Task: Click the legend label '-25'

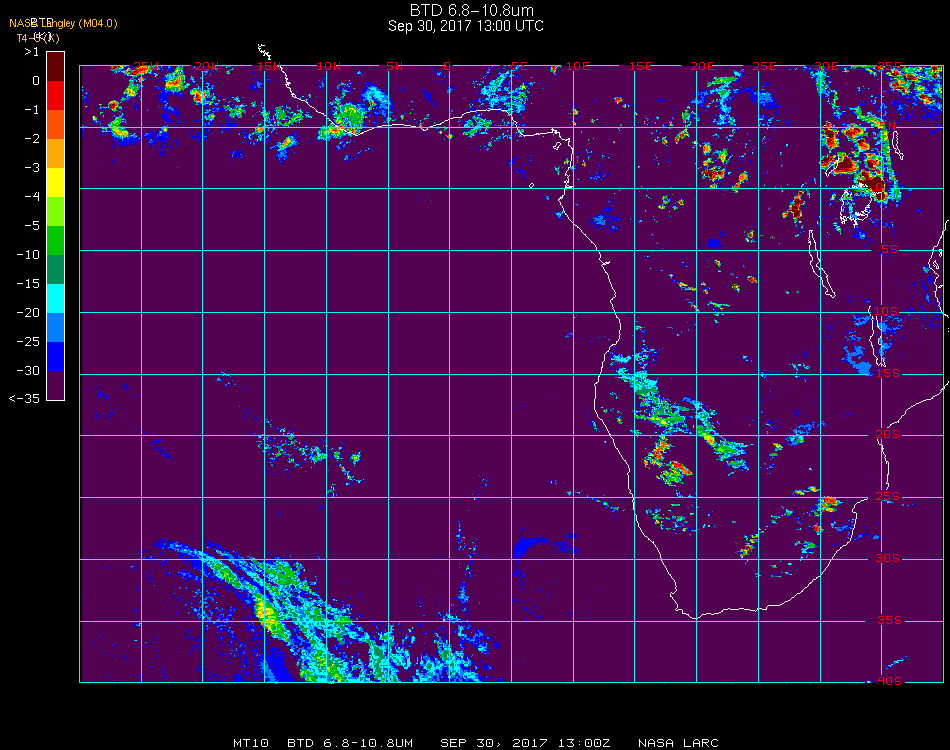Action: tap(28, 342)
